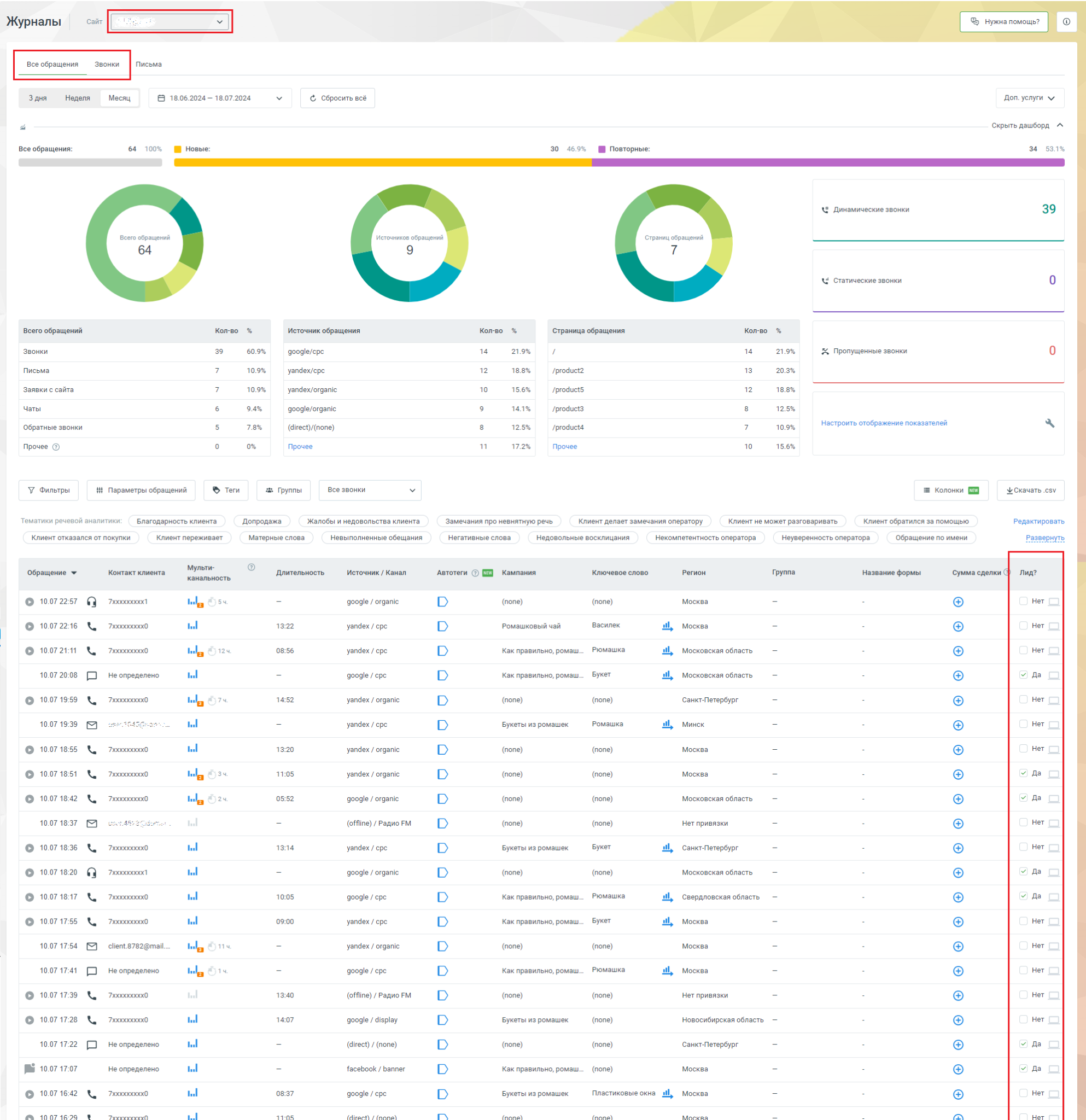Open Колонки column settings
The width and height of the screenshot is (1086, 1120).
[950, 491]
